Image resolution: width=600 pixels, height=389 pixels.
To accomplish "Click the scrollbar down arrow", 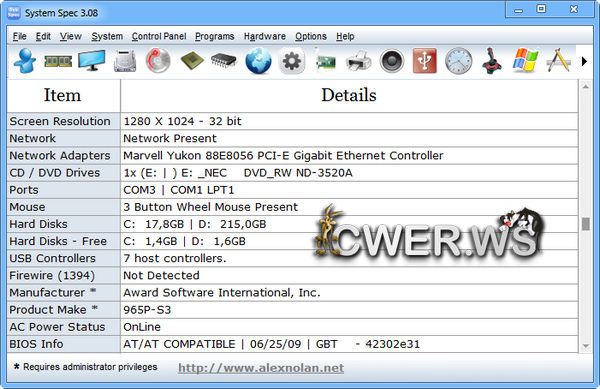I will (x=585, y=346).
